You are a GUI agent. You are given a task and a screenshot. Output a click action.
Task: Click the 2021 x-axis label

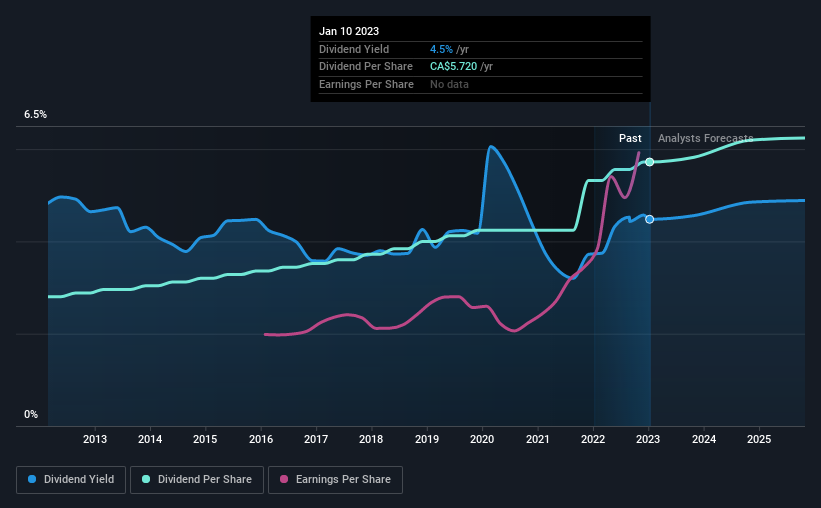(x=537, y=439)
